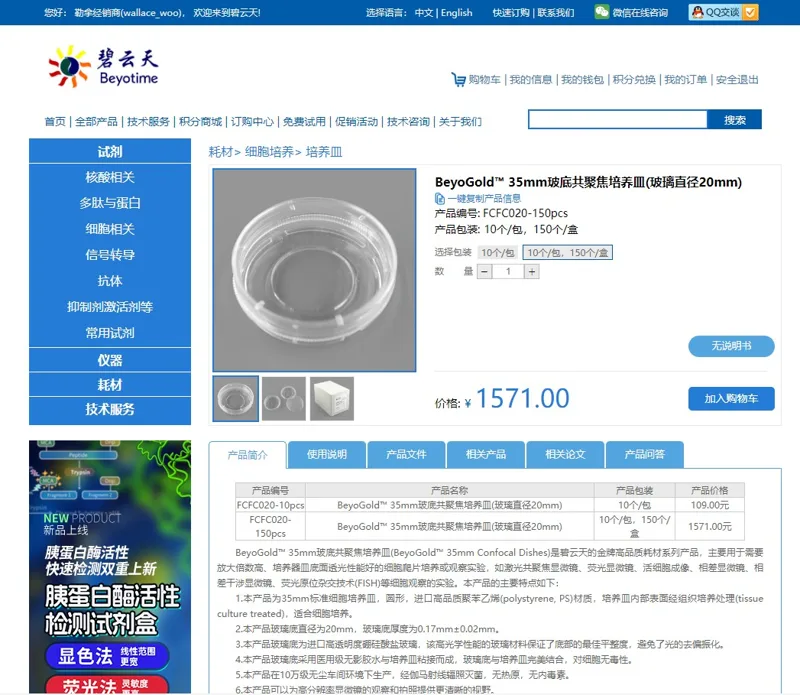Switch to the 使用说明 tab
800x695 pixels.
327,454
